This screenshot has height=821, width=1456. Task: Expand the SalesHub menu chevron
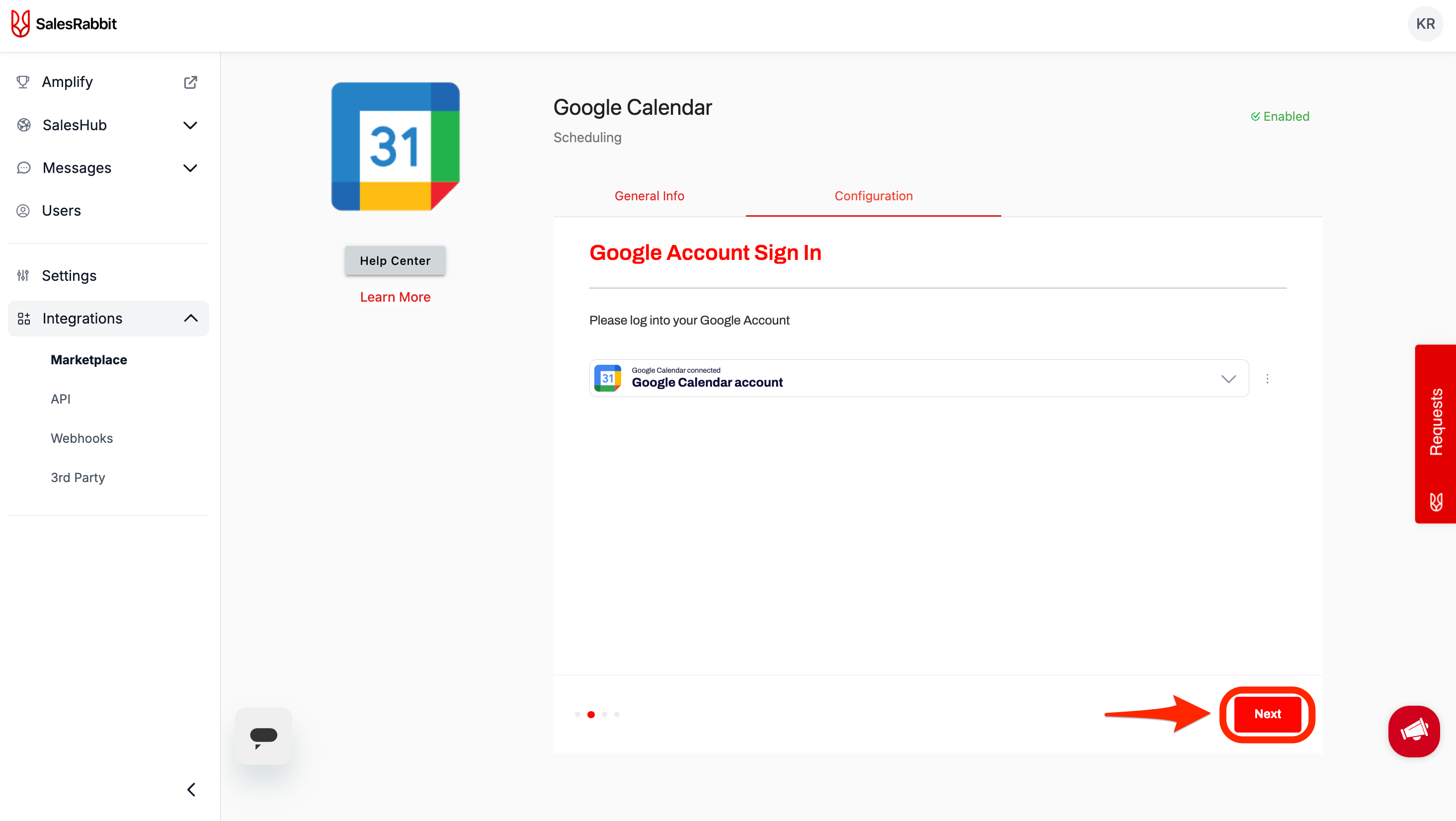pos(190,125)
